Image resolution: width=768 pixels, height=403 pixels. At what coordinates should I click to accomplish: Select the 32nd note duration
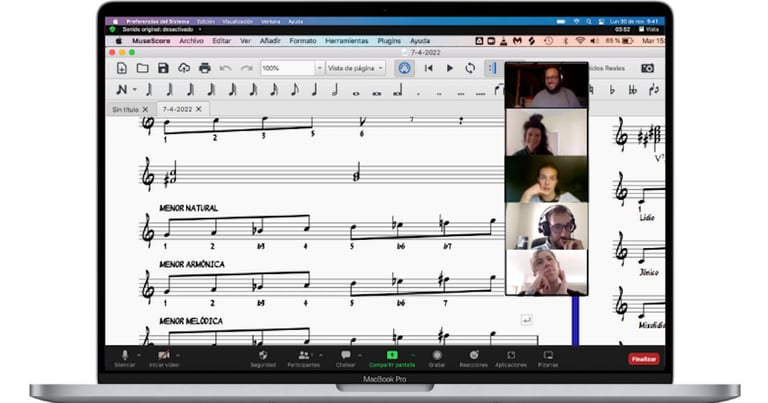point(253,89)
